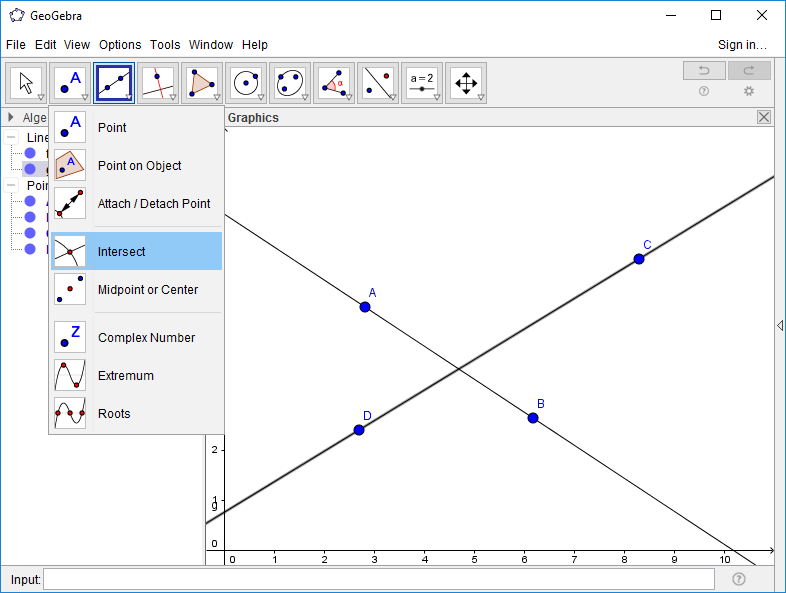Screen dimensions: 786x593
Task: Collapse the Line group in Algebra
Action: (x=11, y=137)
